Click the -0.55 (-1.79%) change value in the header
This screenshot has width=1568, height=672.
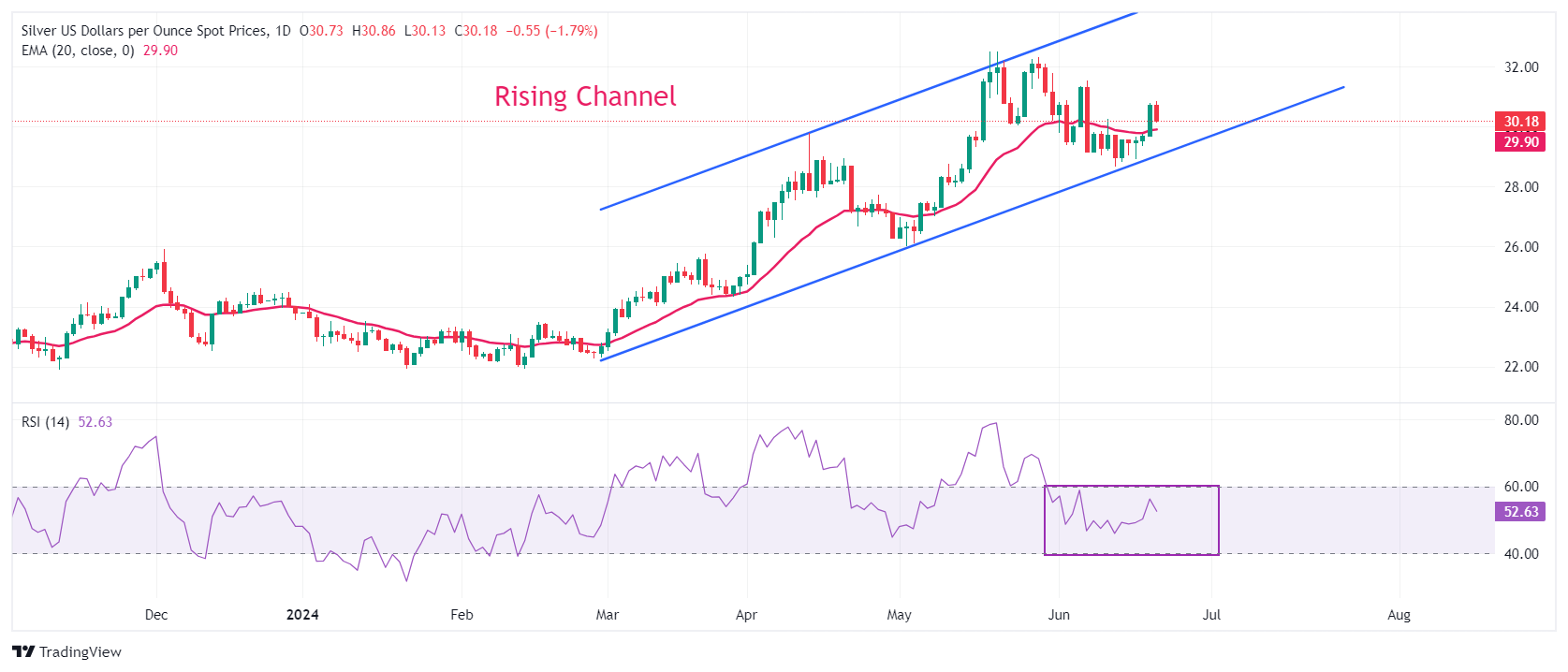[551, 31]
